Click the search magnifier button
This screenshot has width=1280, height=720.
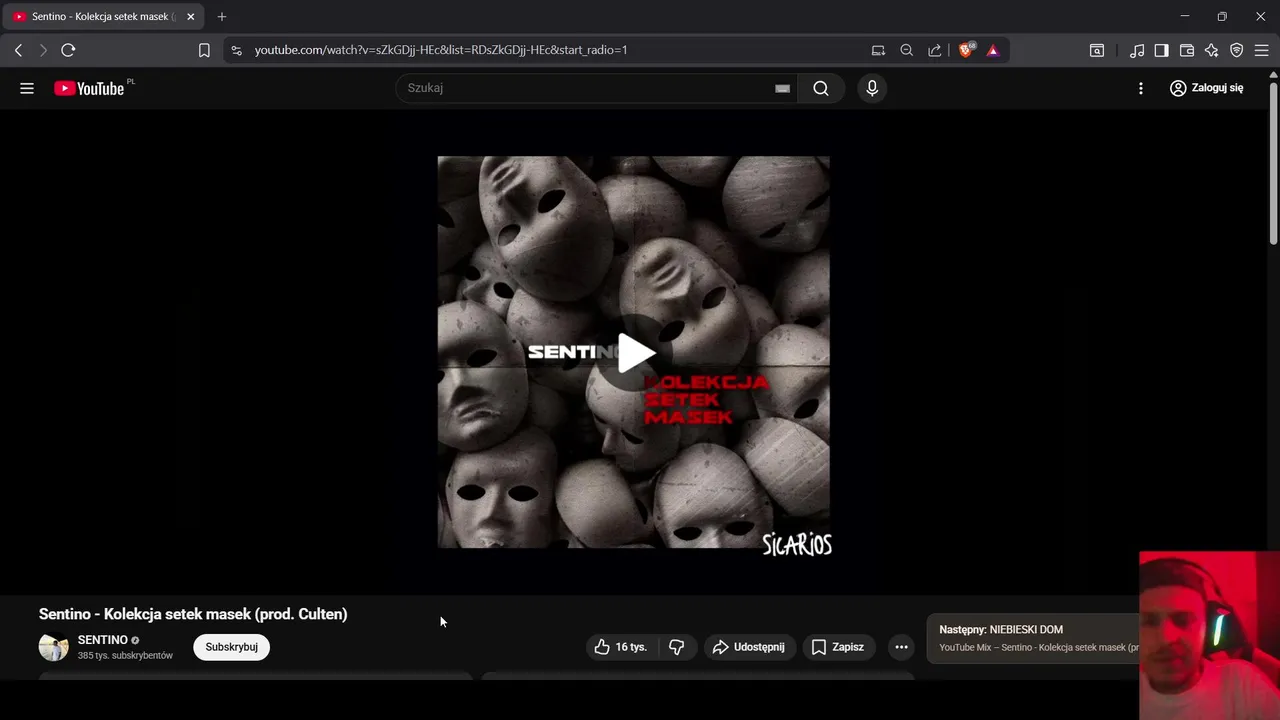pyautogui.click(x=821, y=88)
